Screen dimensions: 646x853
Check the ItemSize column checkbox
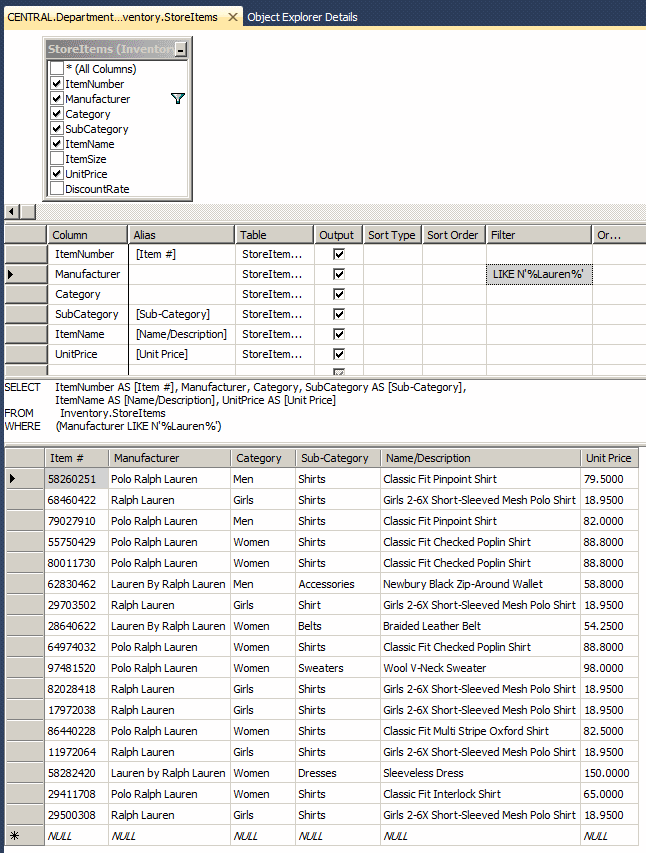coord(57,159)
